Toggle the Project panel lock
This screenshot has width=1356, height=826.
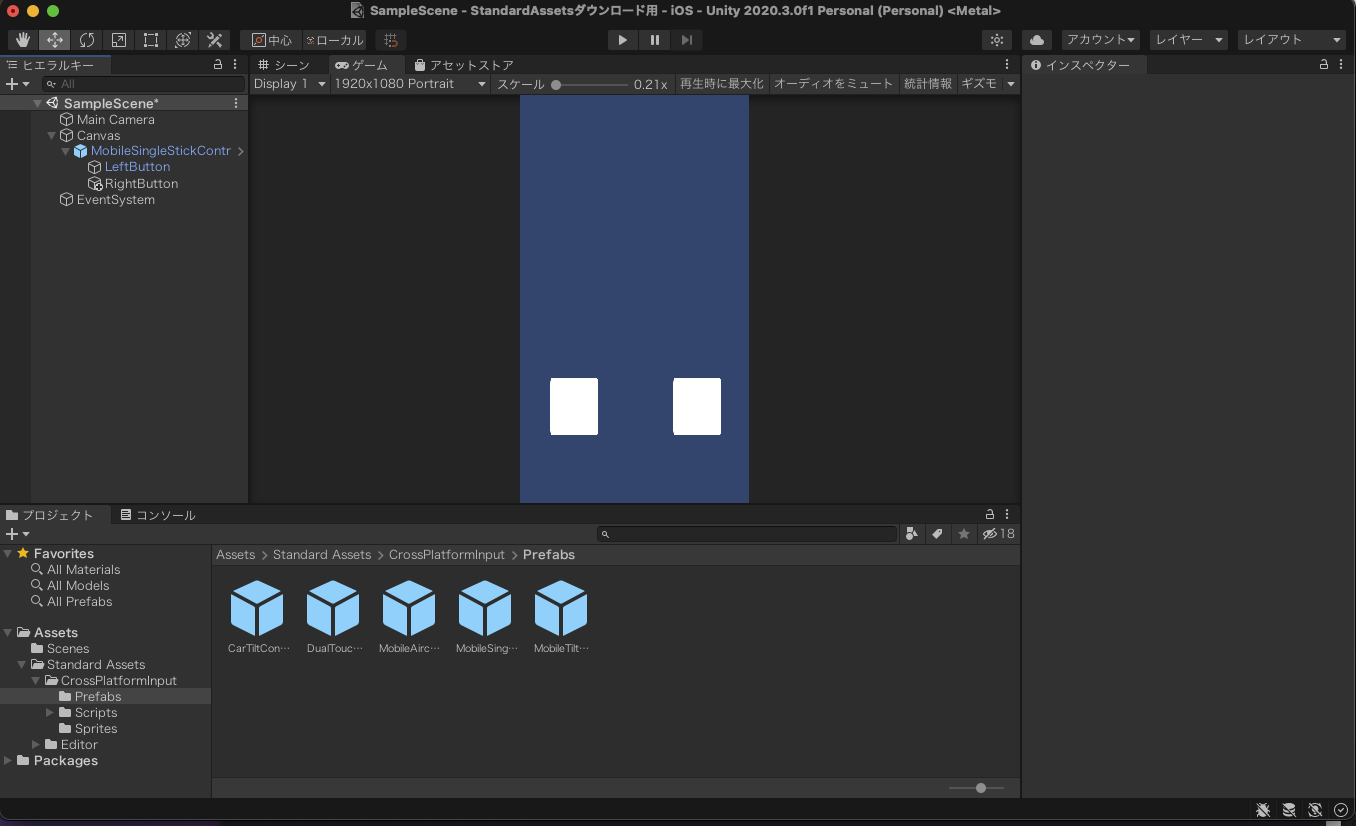[x=990, y=515]
